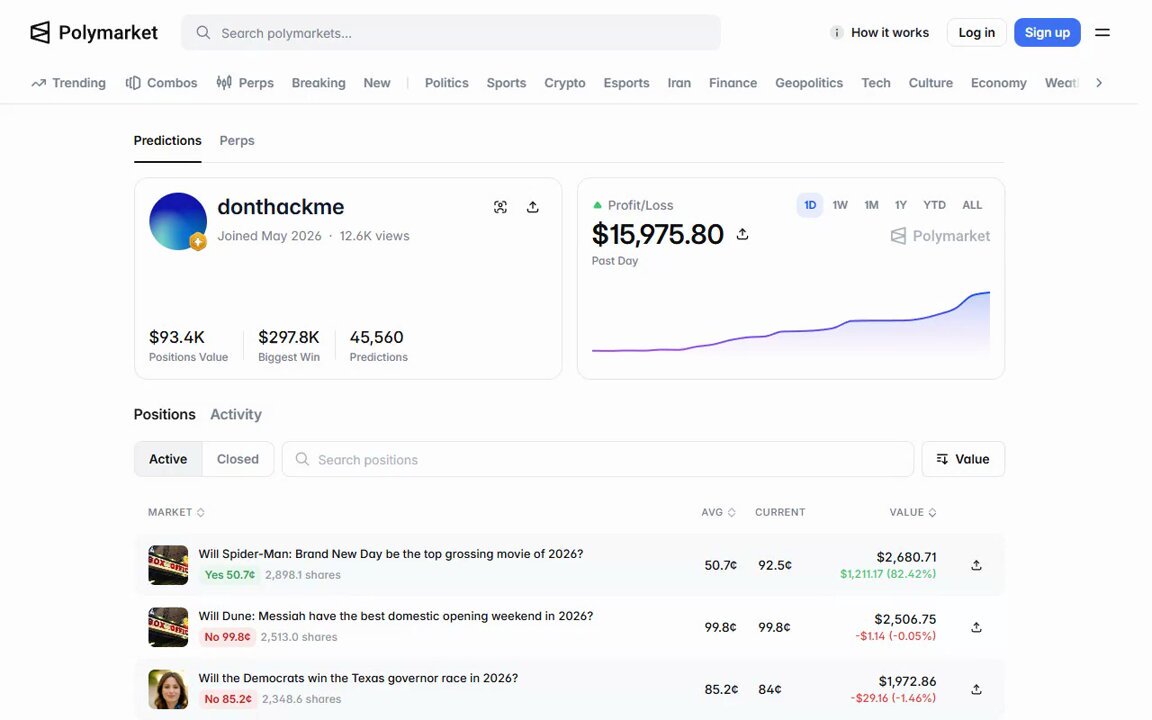The height and width of the screenshot is (720, 1152).
Task: Select the YTD profit/loss timeframe
Action: tap(935, 205)
